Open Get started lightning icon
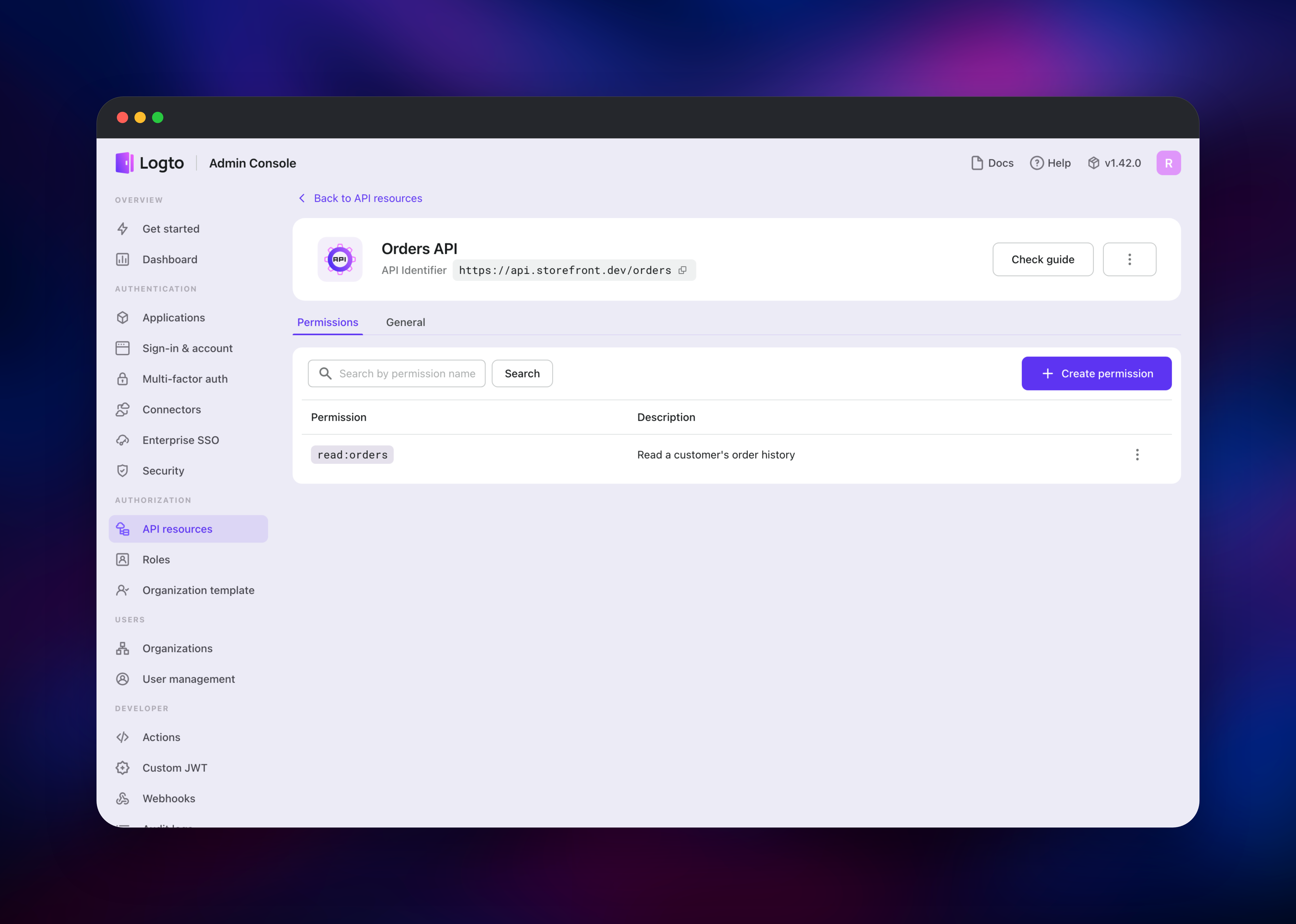 [x=122, y=229]
